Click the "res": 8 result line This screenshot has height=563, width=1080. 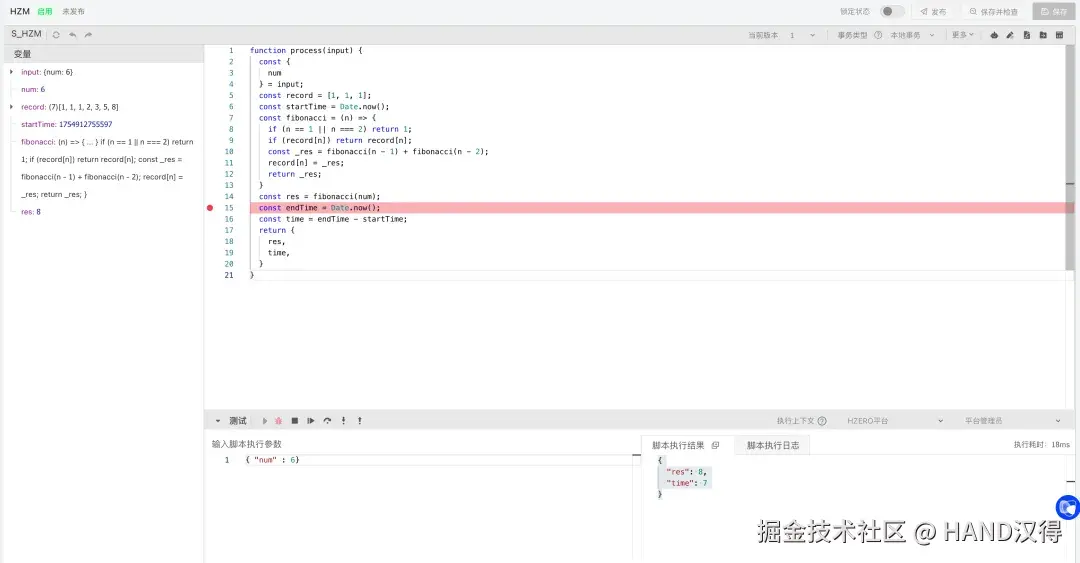[687, 472]
